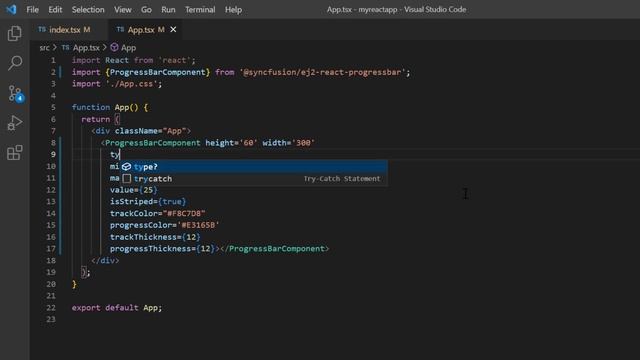Select the type? autocomplete suggestion
640x360 pixels.
pyautogui.click(x=253, y=167)
